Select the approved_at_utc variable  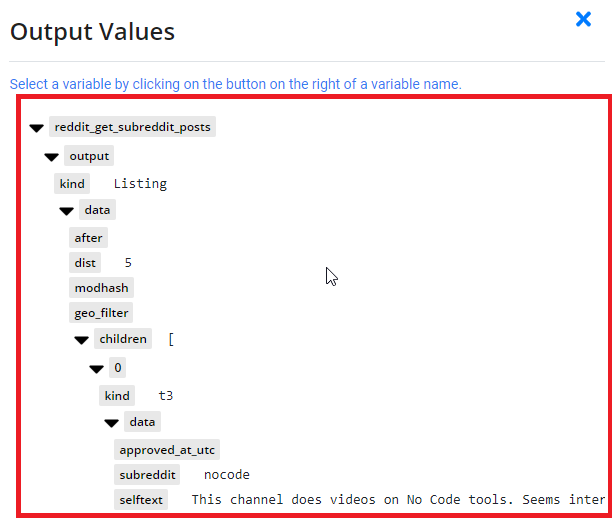pos(167,450)
